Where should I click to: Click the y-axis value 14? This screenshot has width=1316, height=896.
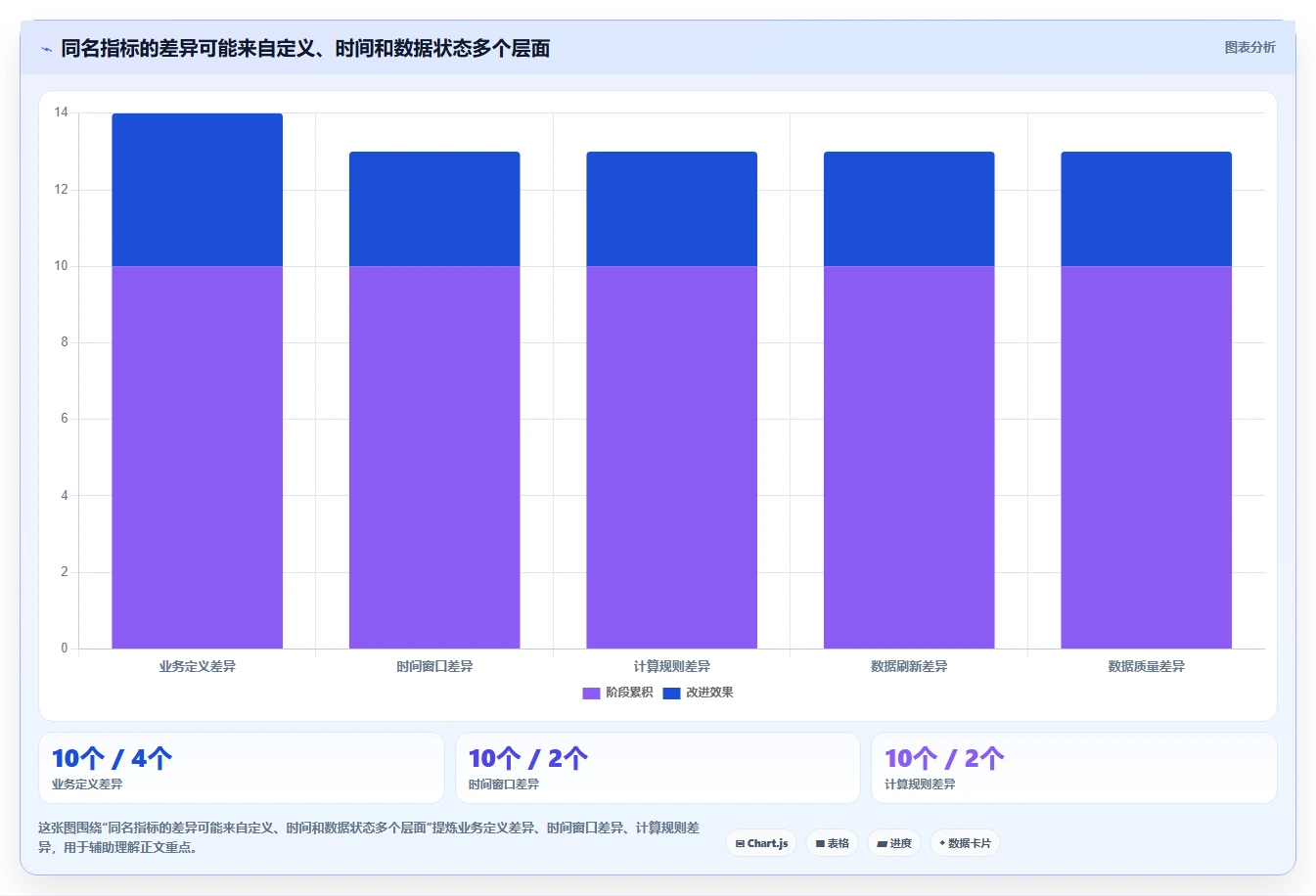(62, 112)
